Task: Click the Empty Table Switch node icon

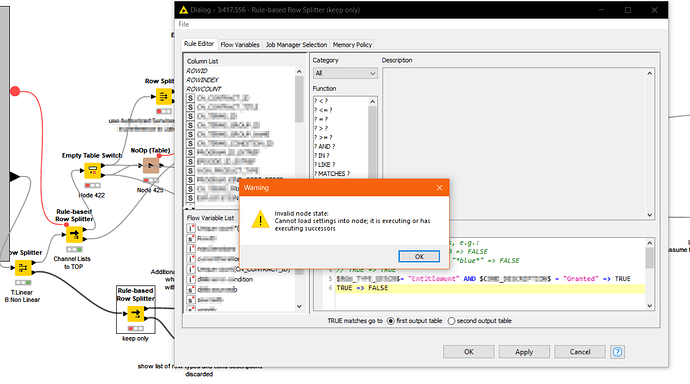Action: [x=92, y=170]
